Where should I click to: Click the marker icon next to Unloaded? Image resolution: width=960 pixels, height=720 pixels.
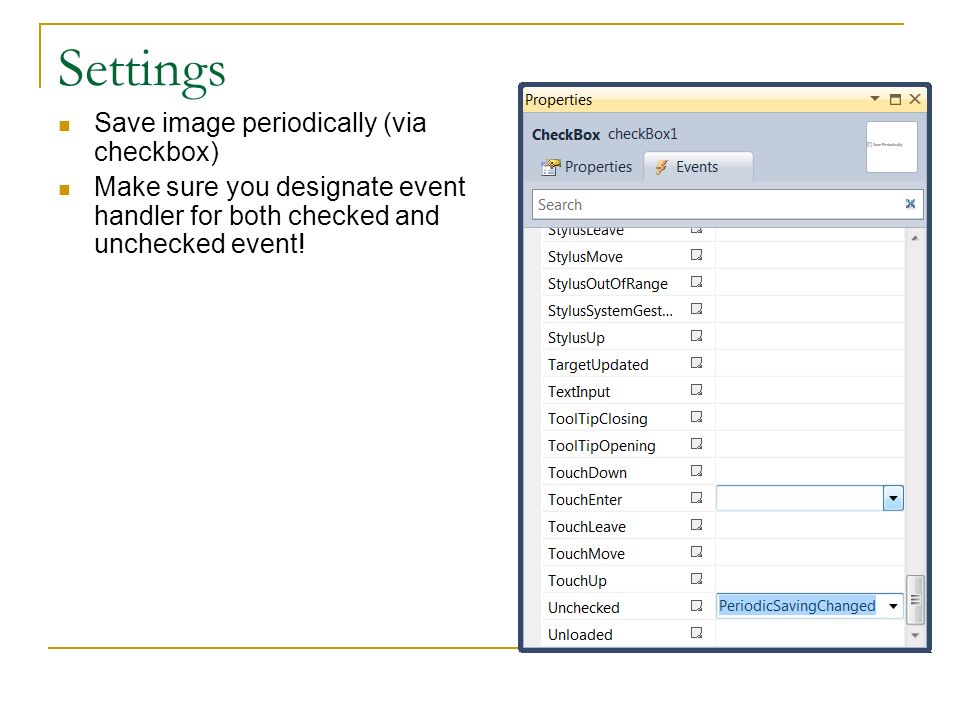697,632
